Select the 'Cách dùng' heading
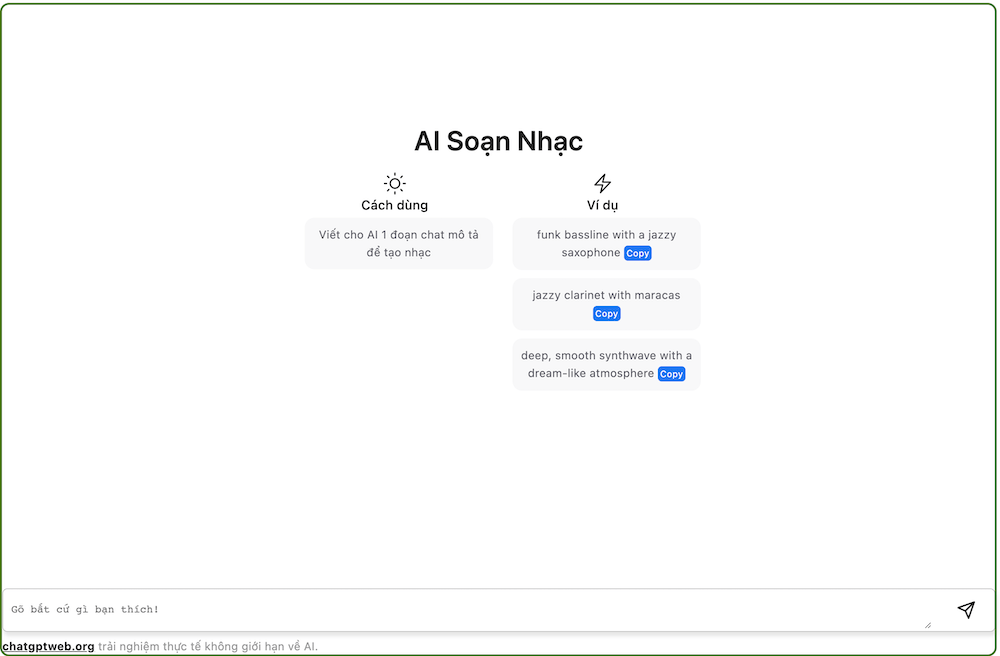This screenshot has height=656, width=1000. coord(395,205)
